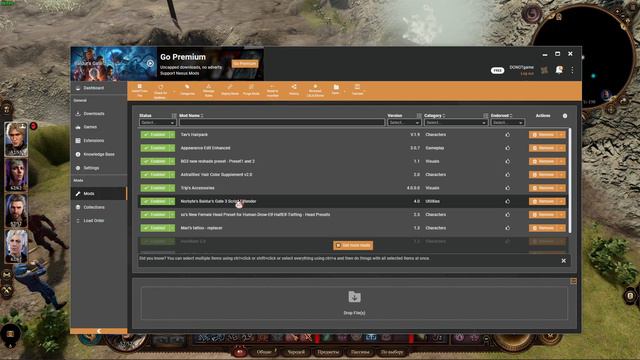Viewport: 640px width, 360px height.
Task: Click the Mod Name filter text field
Action: click(282, 122)
